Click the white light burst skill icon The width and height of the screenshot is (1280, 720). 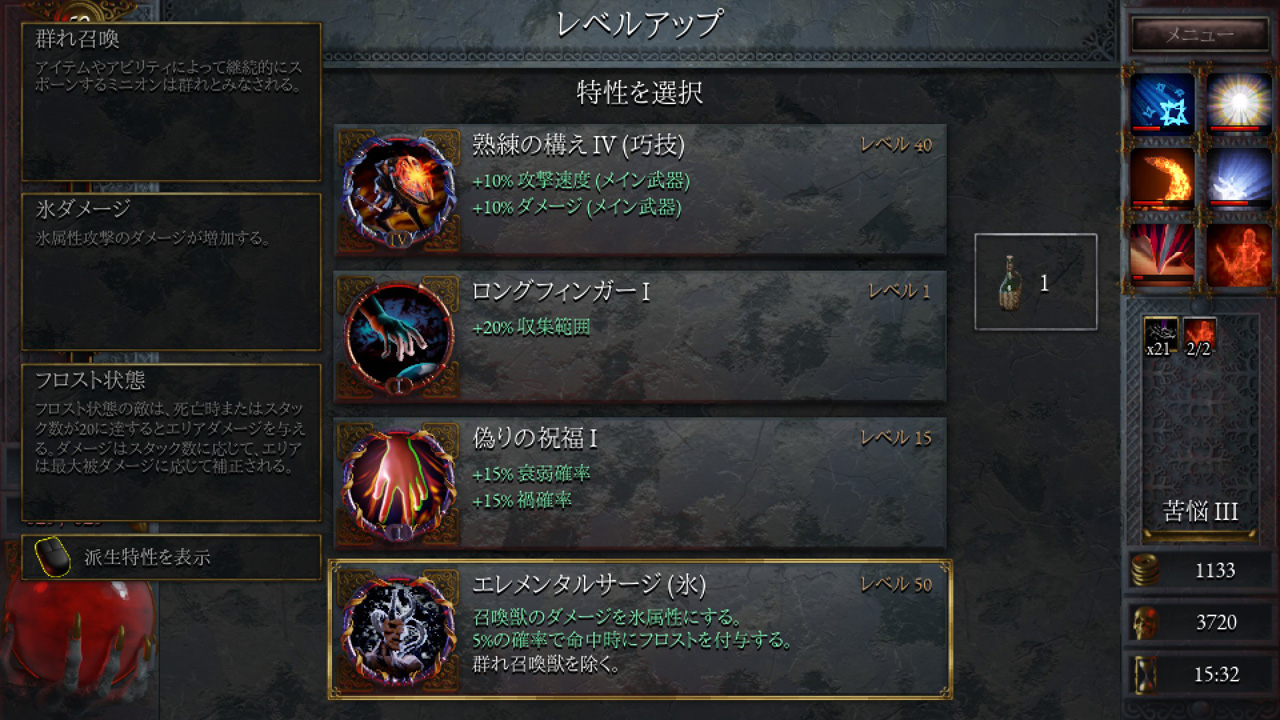pyautogui.click(x=1238, y=103)
